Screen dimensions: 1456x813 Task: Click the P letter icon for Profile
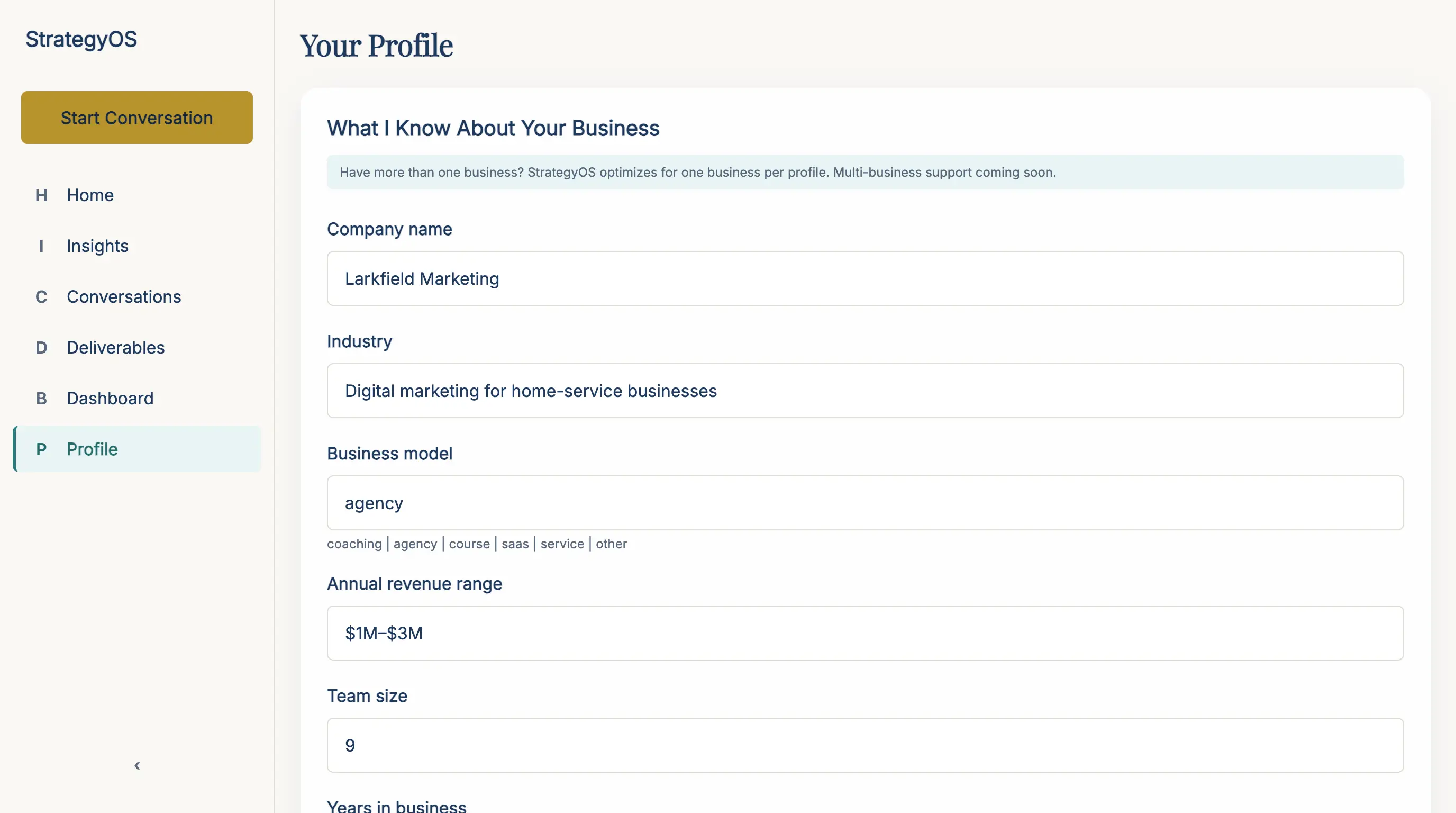(x=41, y=449)
